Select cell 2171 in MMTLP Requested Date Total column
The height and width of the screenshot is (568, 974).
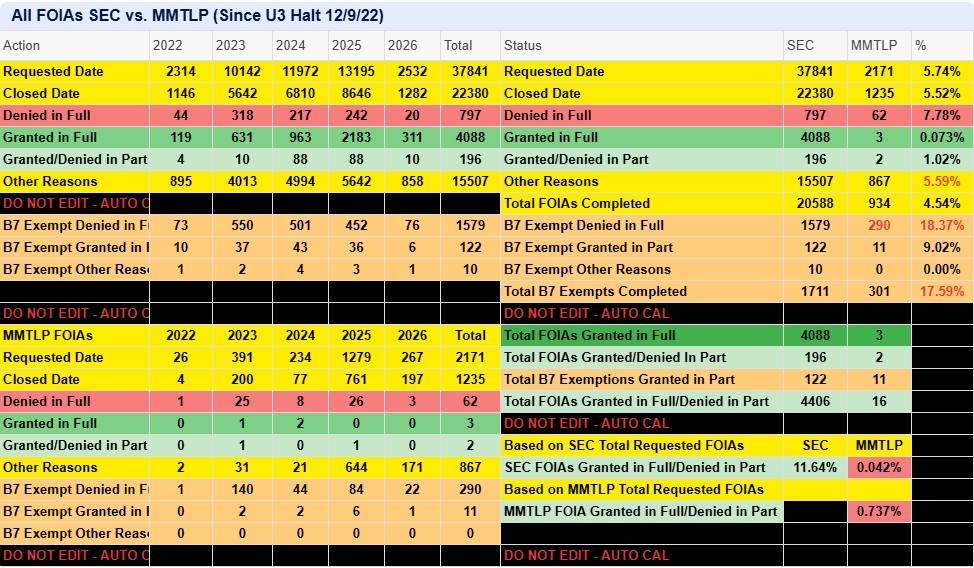(x=470, y=357)
